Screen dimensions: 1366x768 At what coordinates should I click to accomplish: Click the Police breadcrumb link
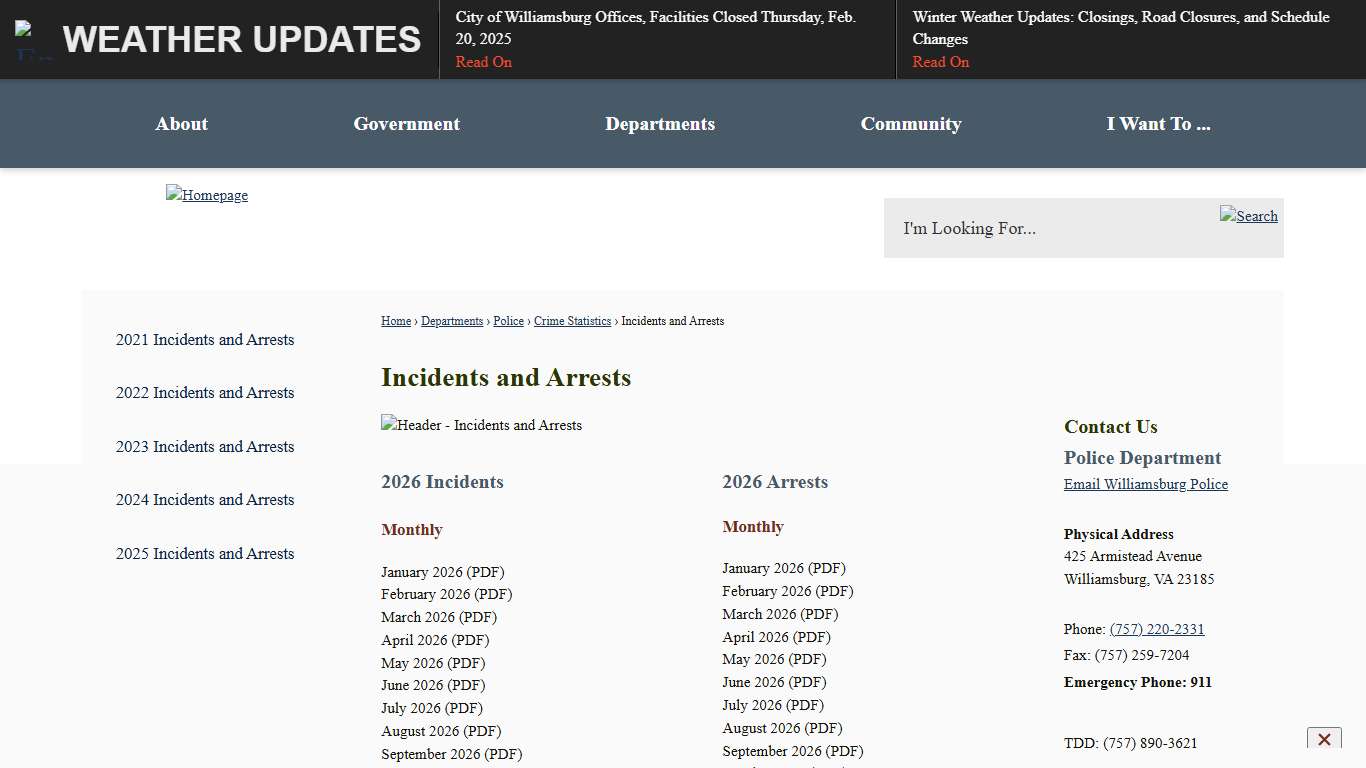coord(508,321)
